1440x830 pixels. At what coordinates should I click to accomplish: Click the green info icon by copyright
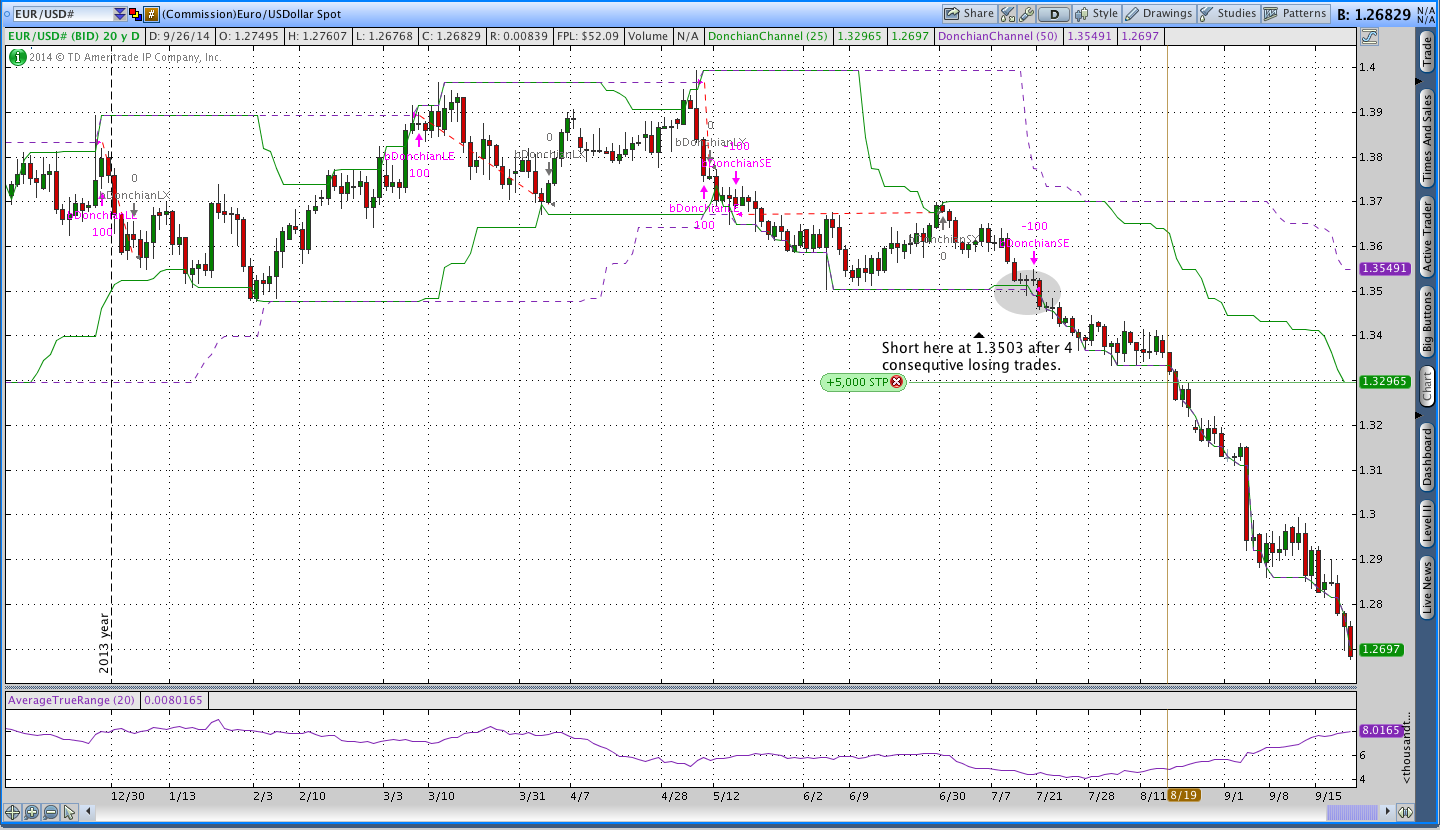pos(18,57)
